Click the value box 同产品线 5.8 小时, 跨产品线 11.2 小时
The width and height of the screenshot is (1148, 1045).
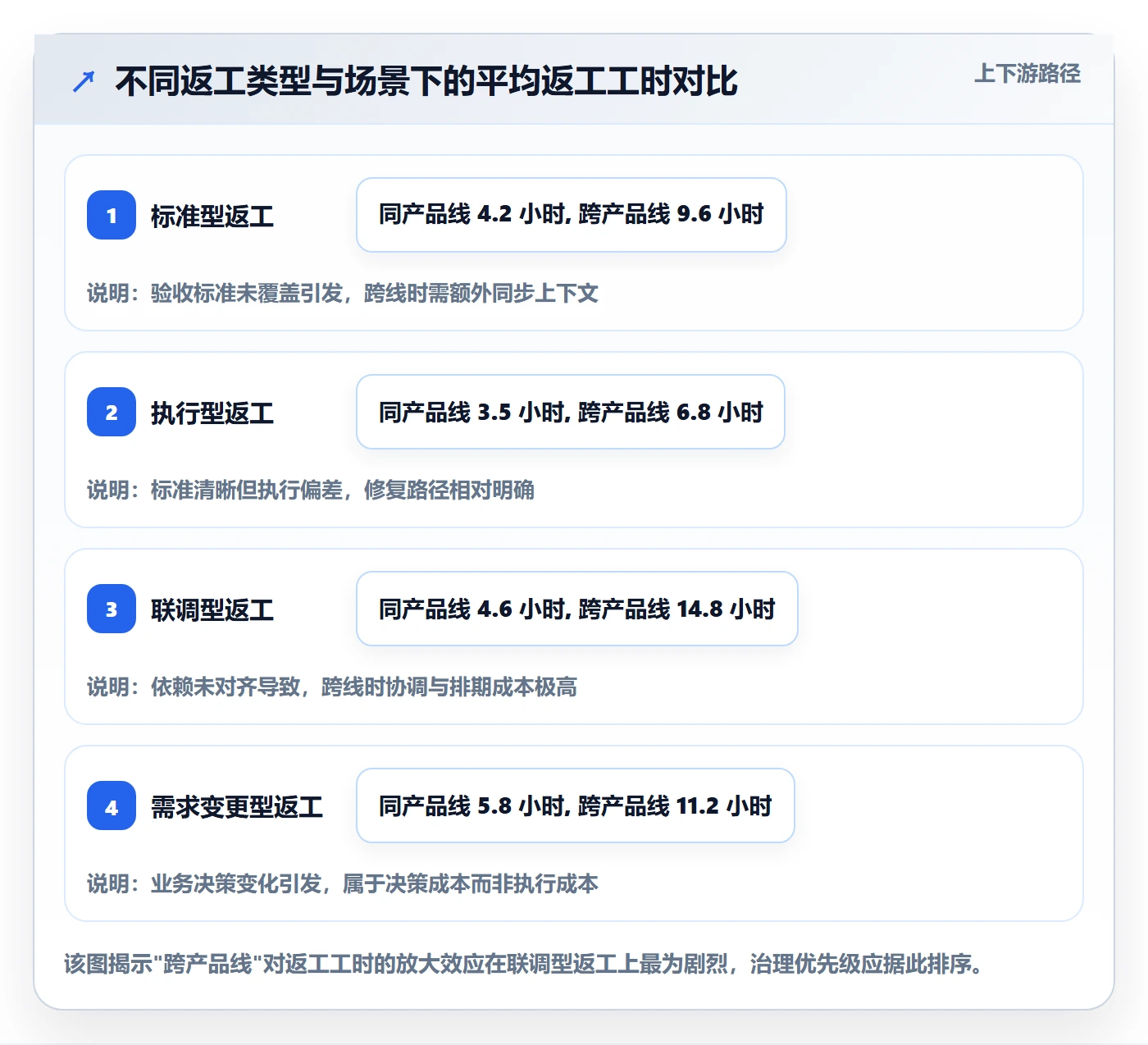576,805
